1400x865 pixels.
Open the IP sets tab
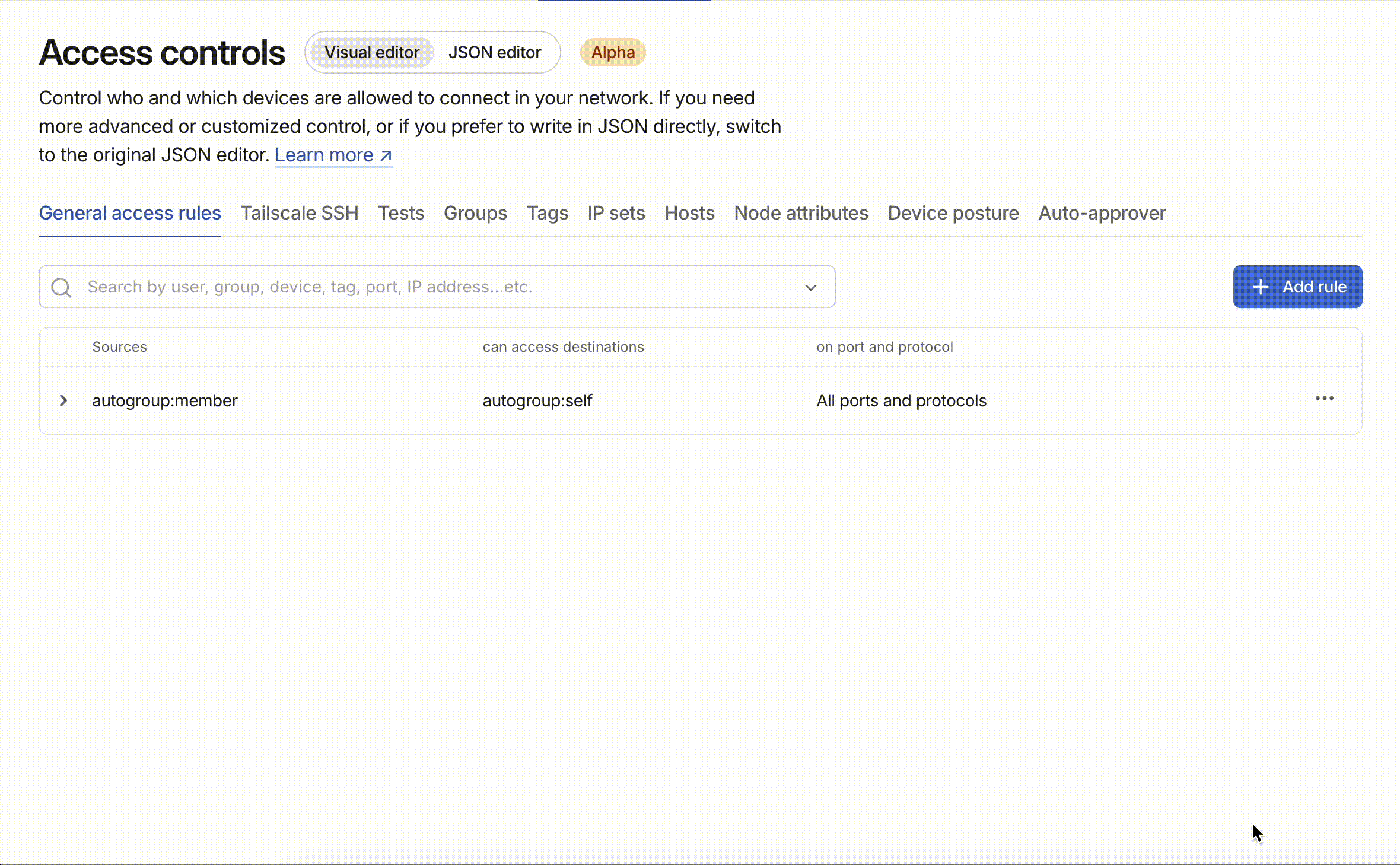click(x=616, y=213)
